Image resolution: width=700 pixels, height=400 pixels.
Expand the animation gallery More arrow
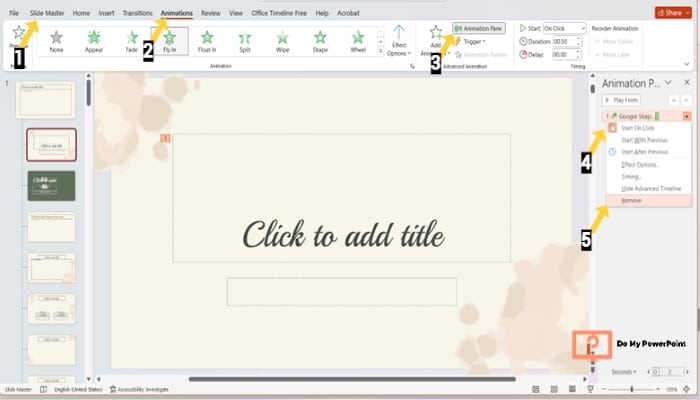pyautogui.click(x=381, y=51)
